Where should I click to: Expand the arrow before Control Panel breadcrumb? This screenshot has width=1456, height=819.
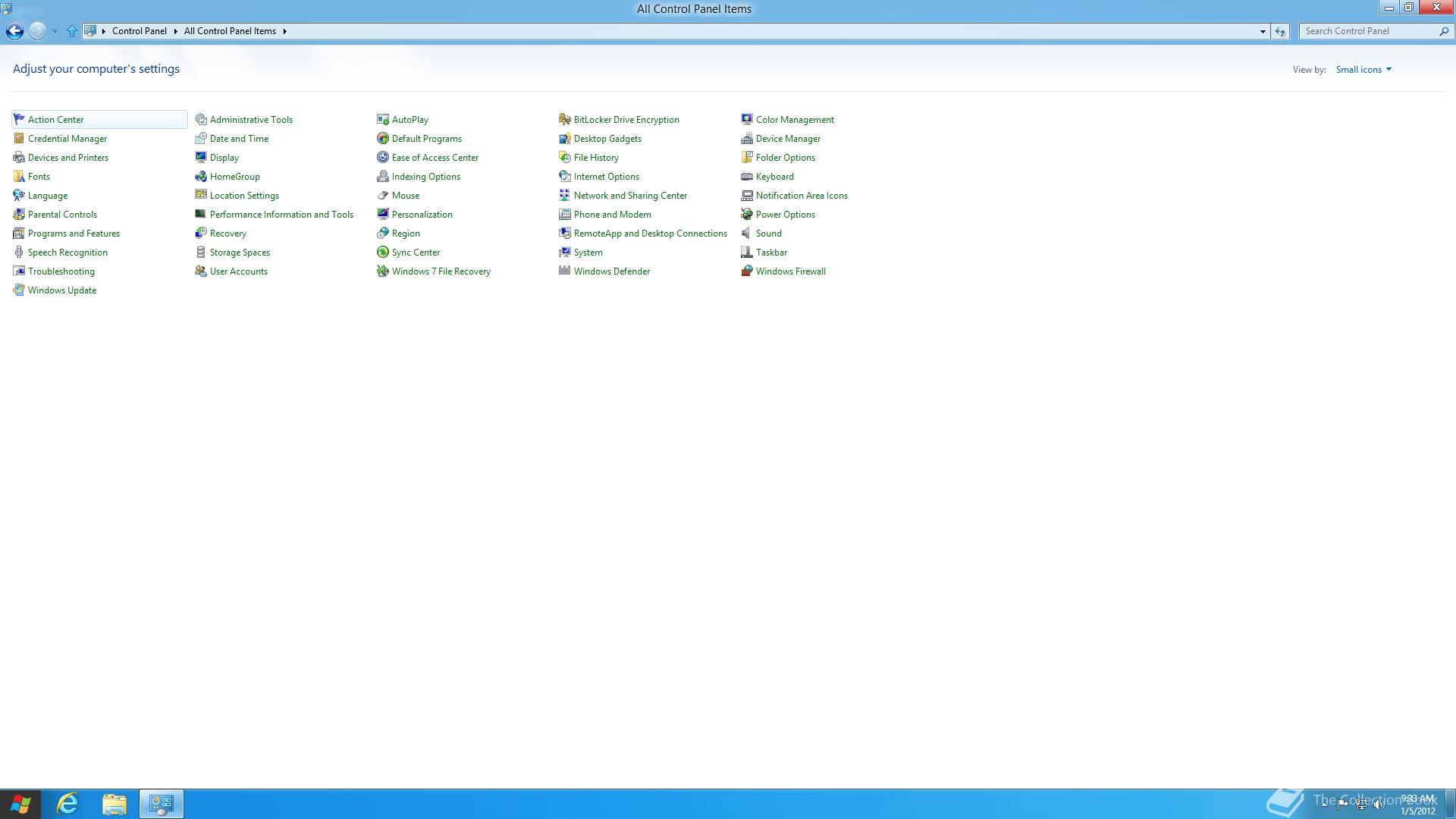104,31
